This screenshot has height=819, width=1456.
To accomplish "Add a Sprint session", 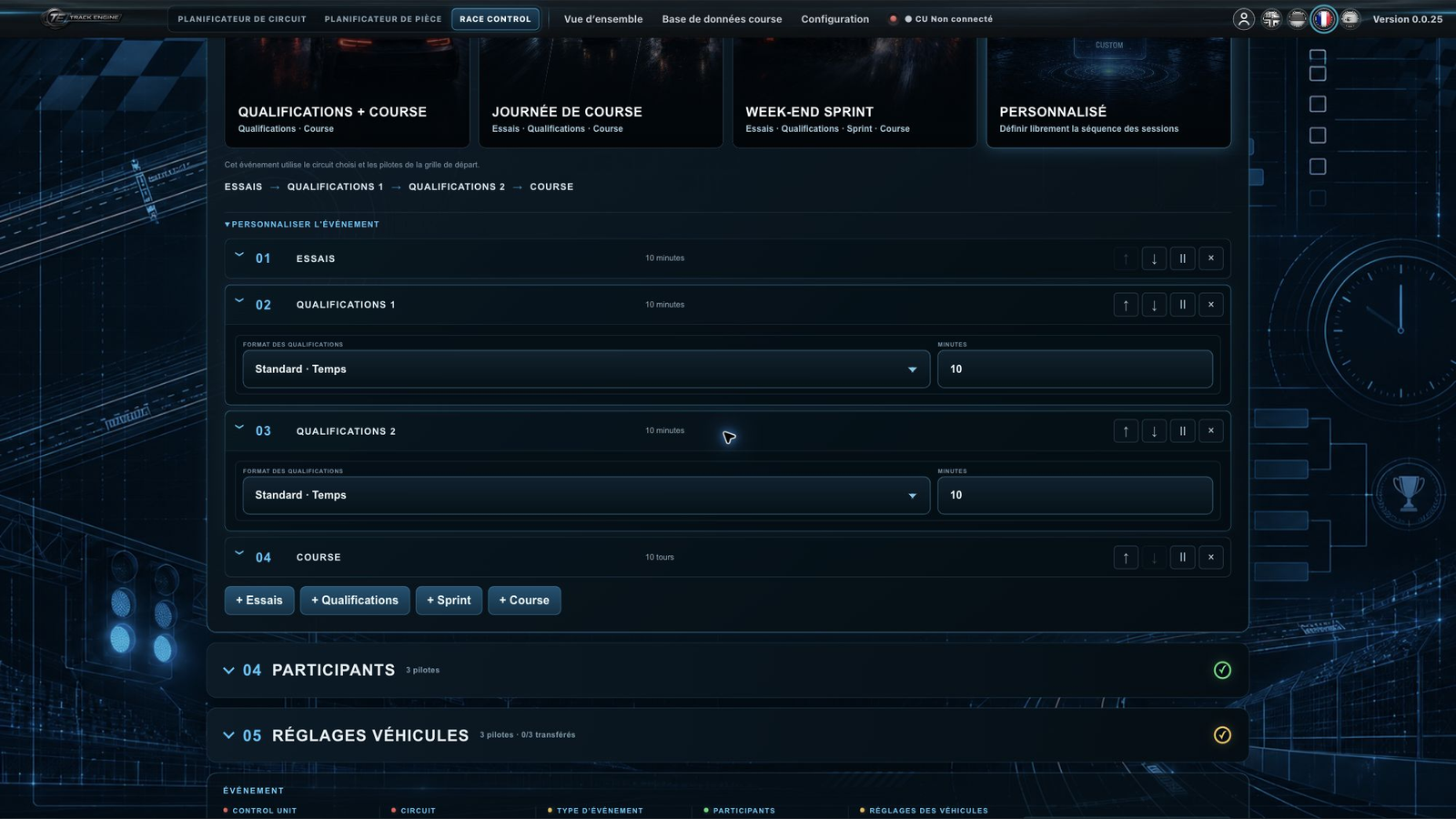I will (x=449, y=601).
